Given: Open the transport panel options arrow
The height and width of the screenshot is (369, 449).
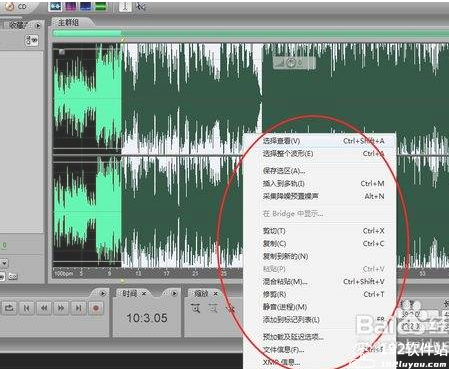Looking at the screenshot, I should (103, 294).
